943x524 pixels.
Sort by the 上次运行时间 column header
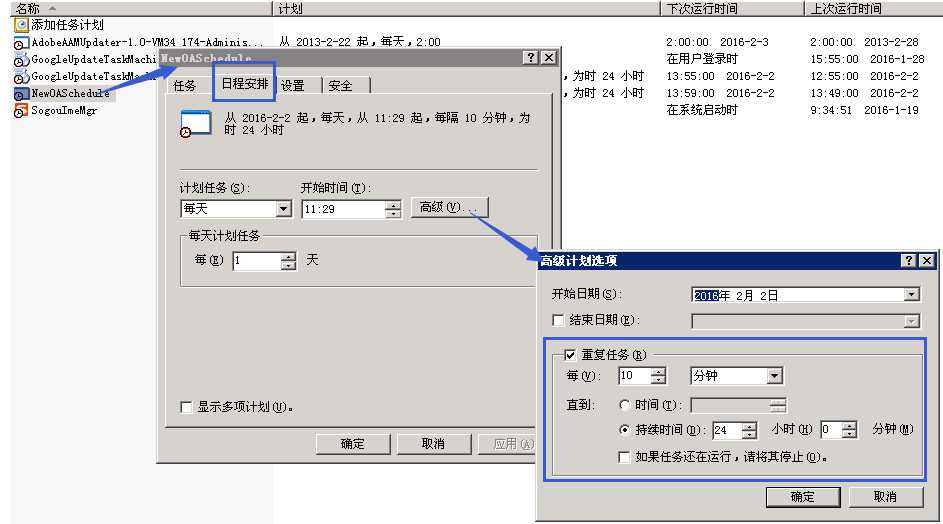[x=873, y=8]
